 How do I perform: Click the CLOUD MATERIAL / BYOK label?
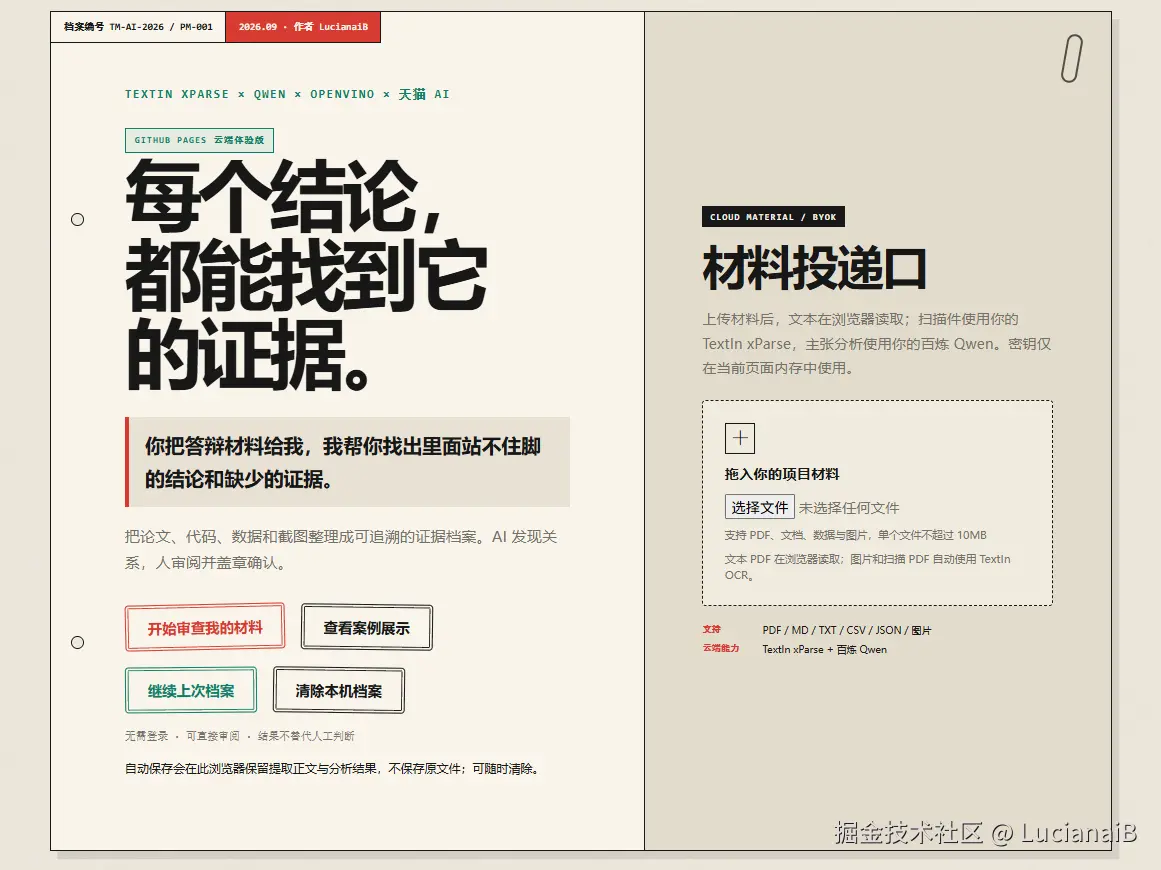click(773, 217)
